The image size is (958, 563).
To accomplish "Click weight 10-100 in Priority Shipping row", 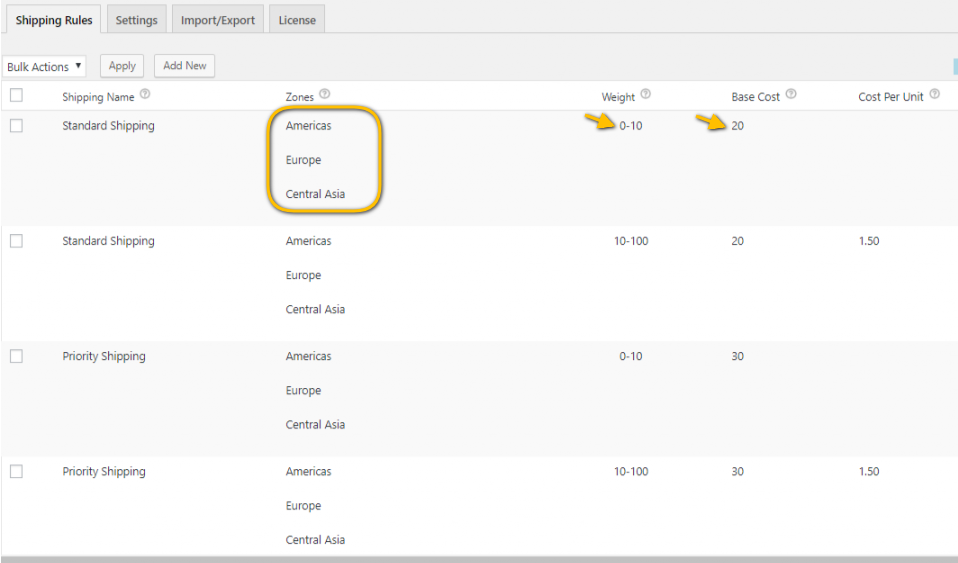I will (x=631, y=471).
